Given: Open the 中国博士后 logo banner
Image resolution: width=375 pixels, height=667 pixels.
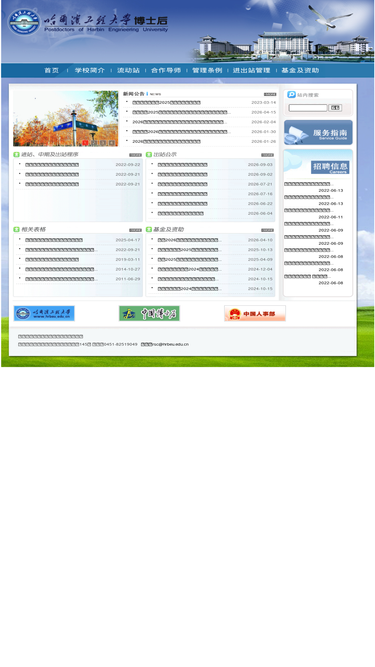Looking at the screenshot, I should pyautogui.click(x=149, y=314).
